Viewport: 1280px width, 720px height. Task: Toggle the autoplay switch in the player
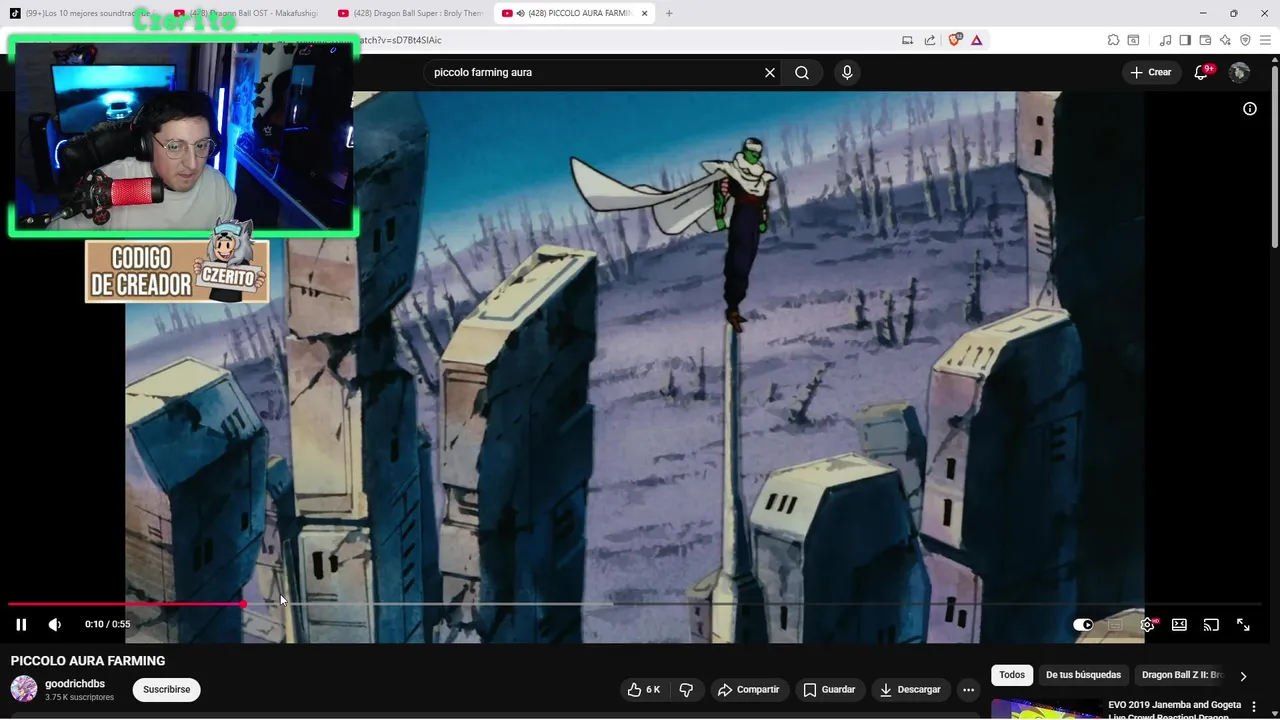click(1083, 624)
